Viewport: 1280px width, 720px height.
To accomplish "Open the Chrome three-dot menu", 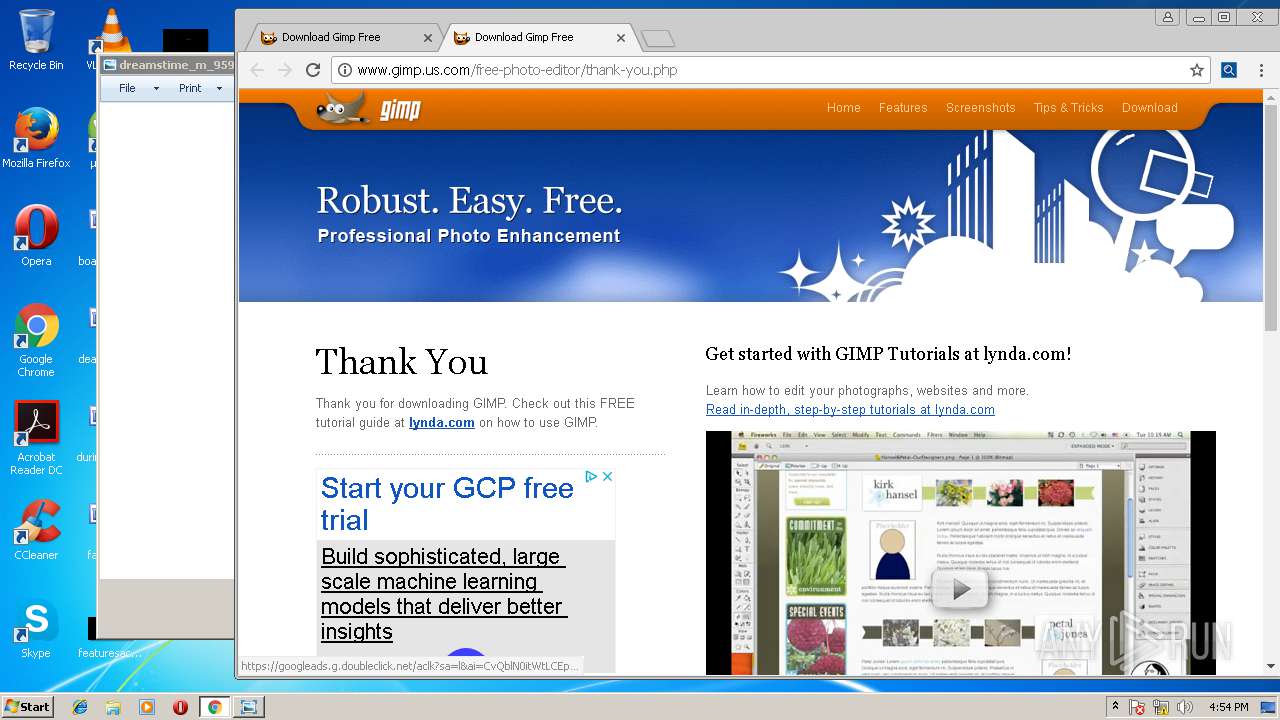I will click(x=1260, y=70).
